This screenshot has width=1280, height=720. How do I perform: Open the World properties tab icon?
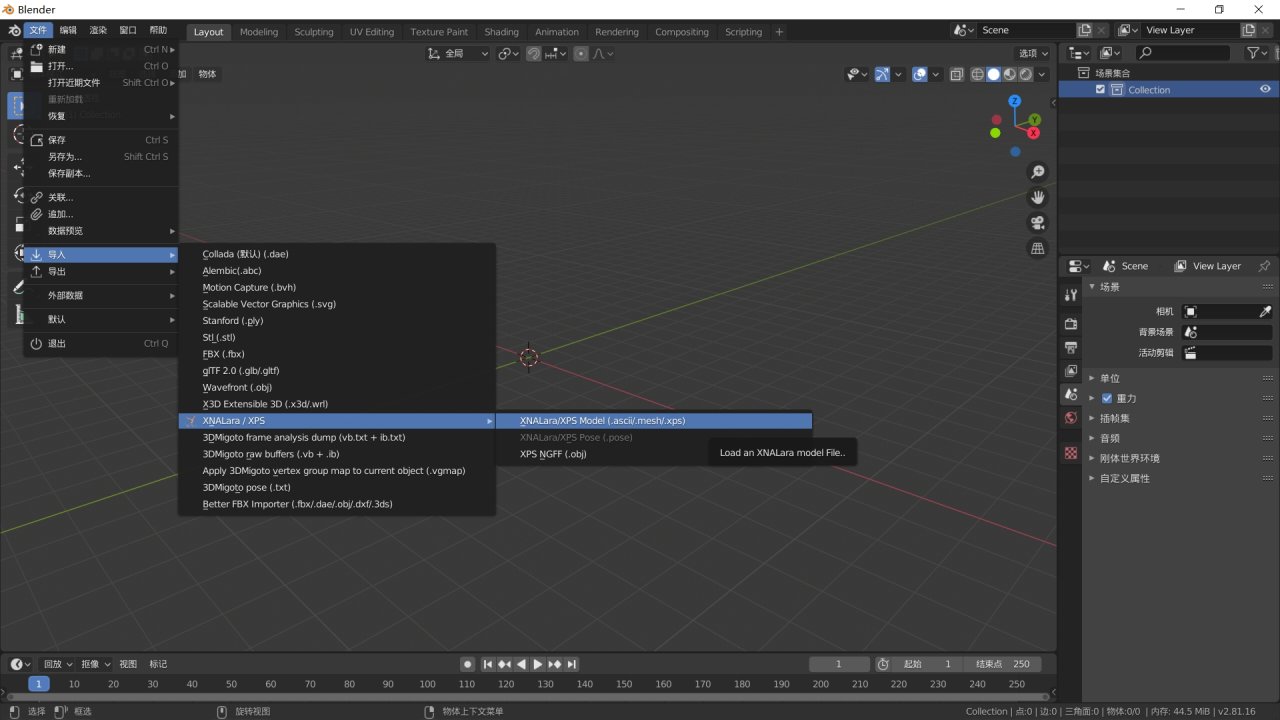tap(1071, 418)
